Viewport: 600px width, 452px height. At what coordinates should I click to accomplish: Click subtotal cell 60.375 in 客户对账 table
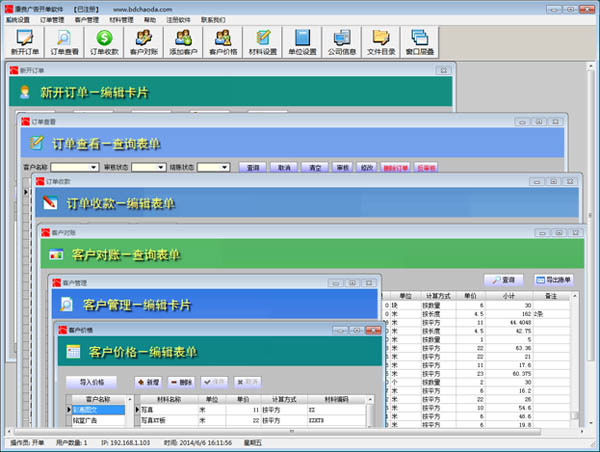[x=509, y=374]
